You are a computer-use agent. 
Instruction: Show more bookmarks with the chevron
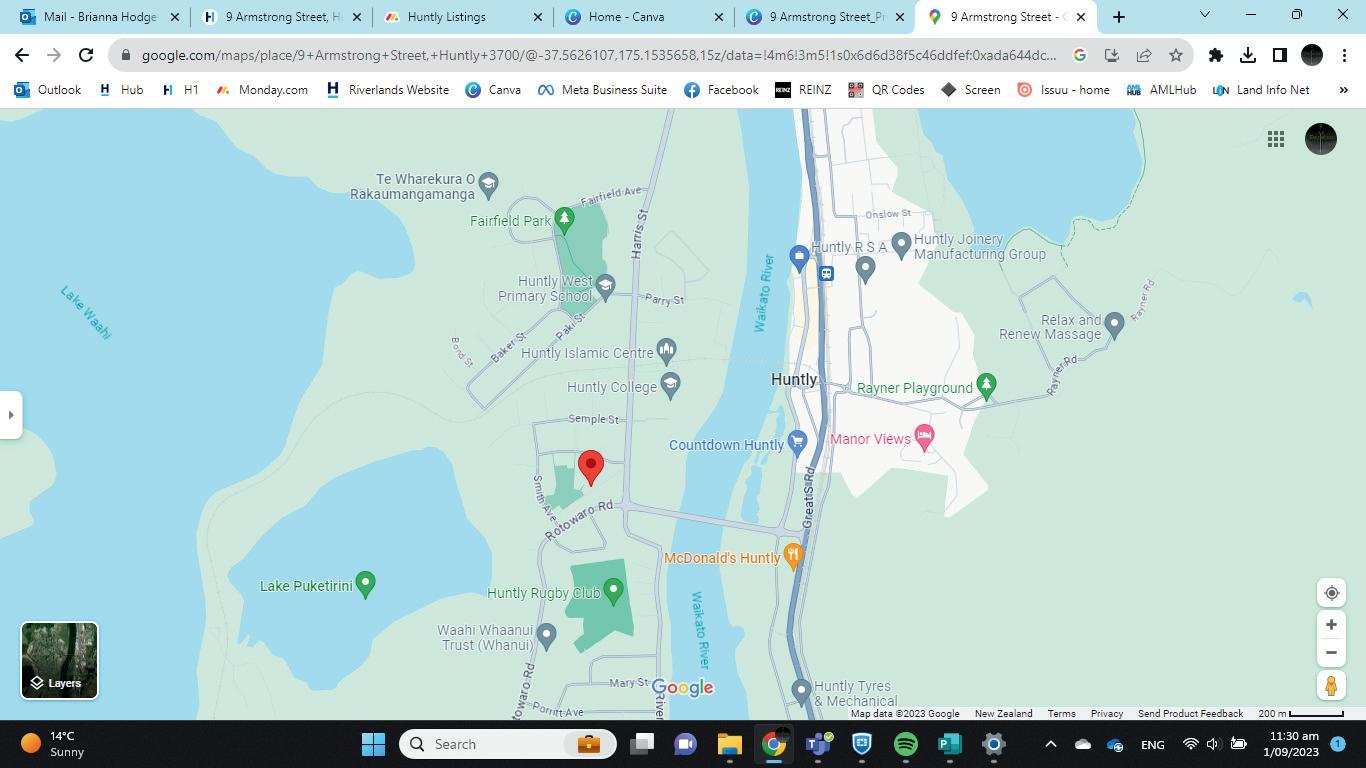pyautogui.click(x=1343, y=90)
